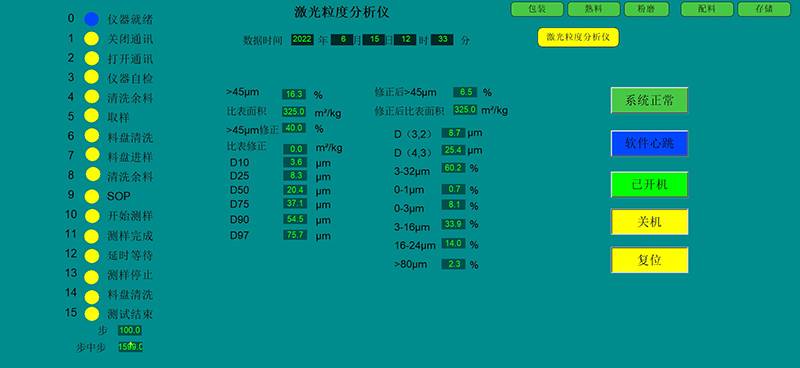Click the step 13 测样停止 indicator lamp
Viewport: 800px width, 368px height.
[x=92, y=277]
